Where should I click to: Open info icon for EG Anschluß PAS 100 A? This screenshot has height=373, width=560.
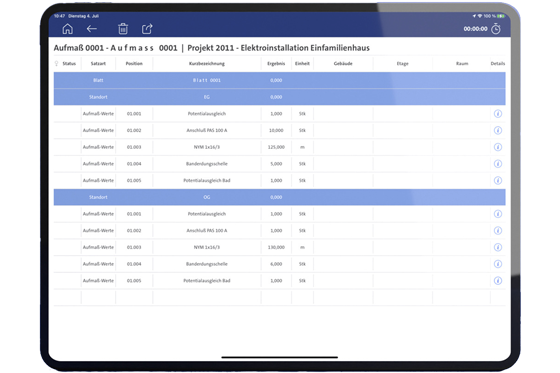[498, 130]
